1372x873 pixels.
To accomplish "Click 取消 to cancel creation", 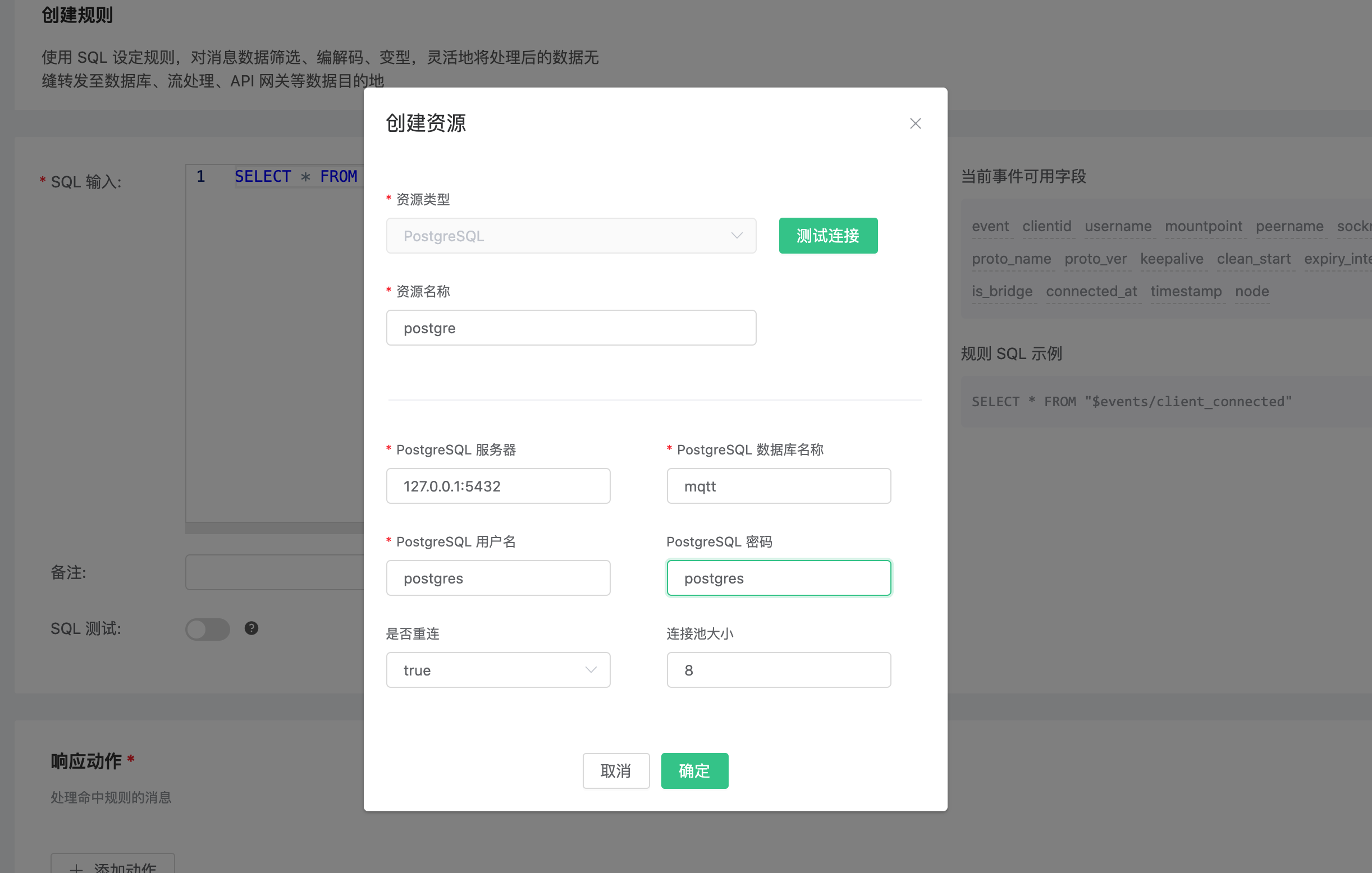I will point(616,770).
